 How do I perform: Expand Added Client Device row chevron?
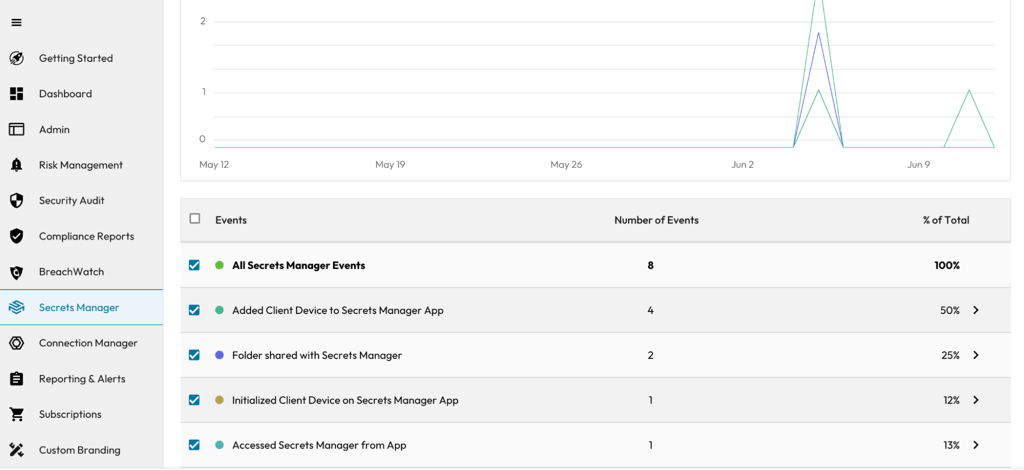coord(976,310)
